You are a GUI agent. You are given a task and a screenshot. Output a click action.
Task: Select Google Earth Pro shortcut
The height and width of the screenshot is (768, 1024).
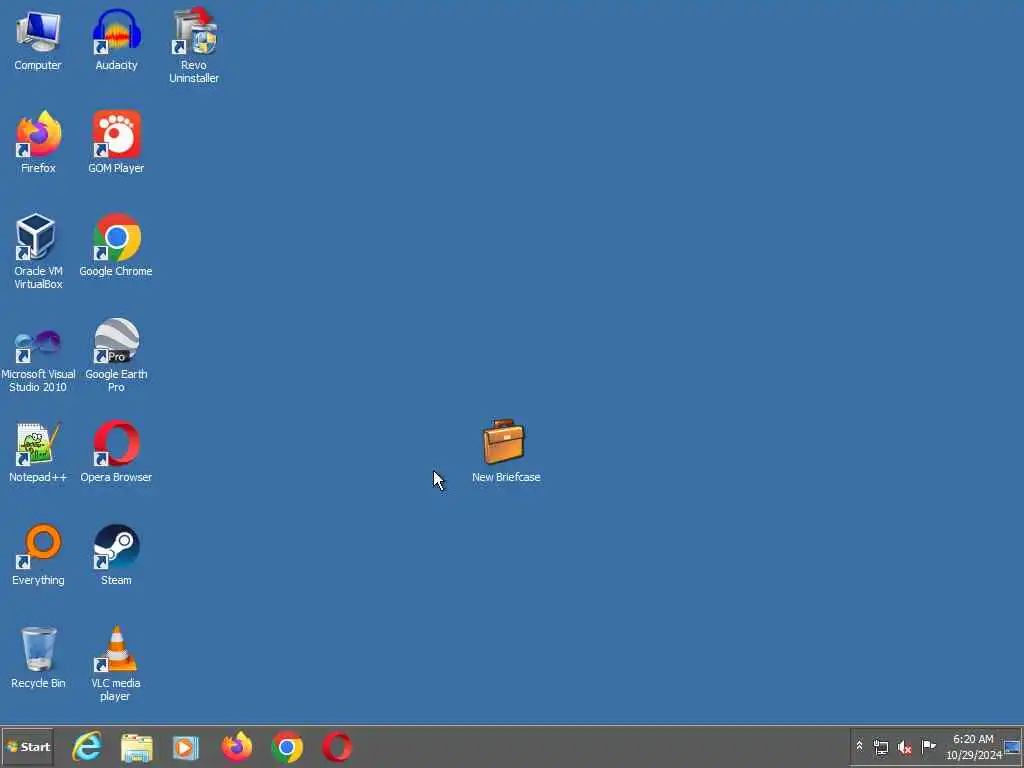coord(116,355)
